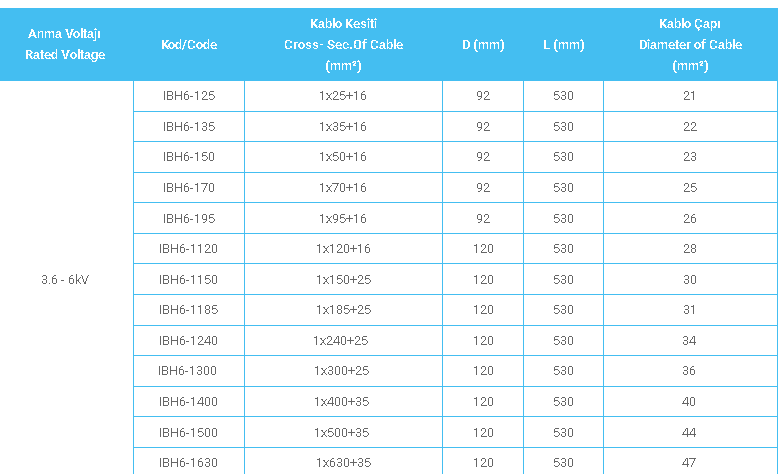
Task: Click the 1x95+16 cross-section cell
Action: pos(343,219)
